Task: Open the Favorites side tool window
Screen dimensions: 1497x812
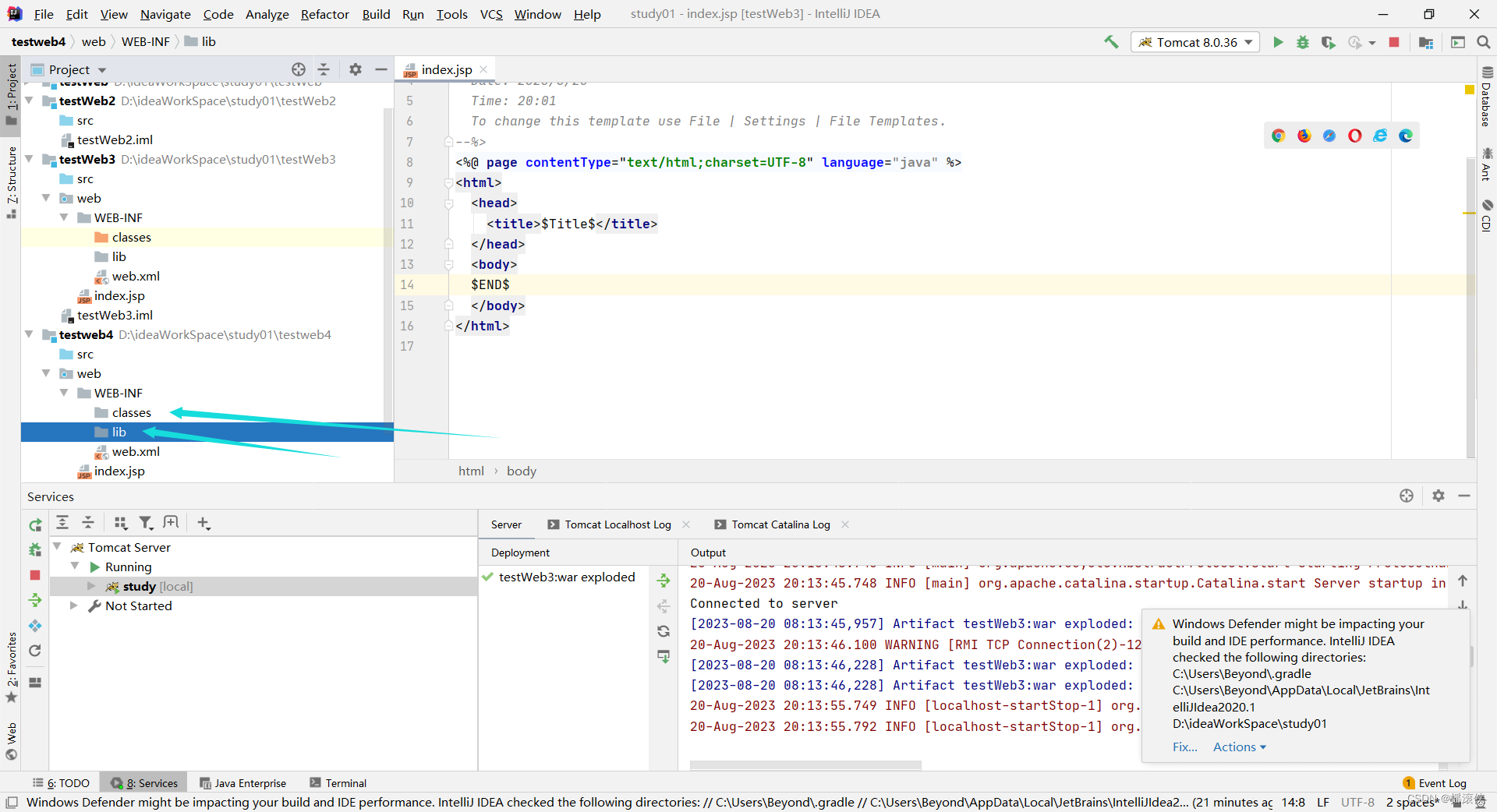Action: tap(11, 667)
